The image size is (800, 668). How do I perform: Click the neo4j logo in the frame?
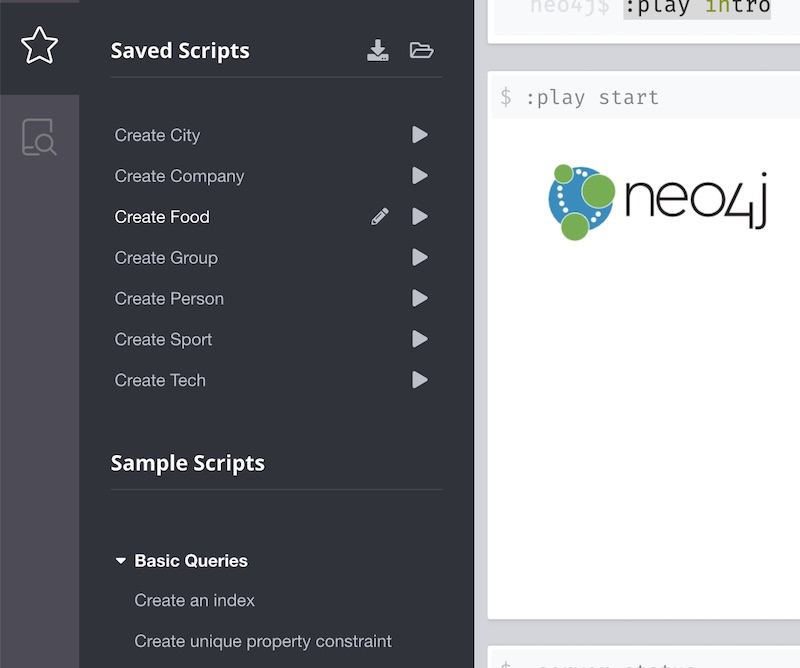click(658, 202)
